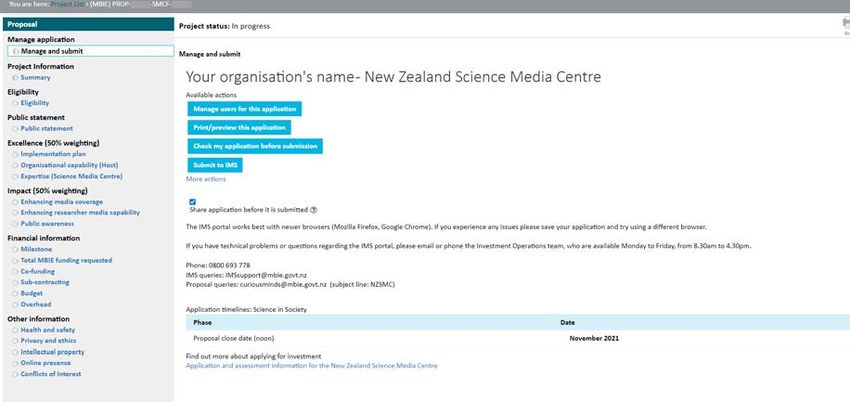
Task: Open Conflicts of interest section
Action: coord(51,374)
